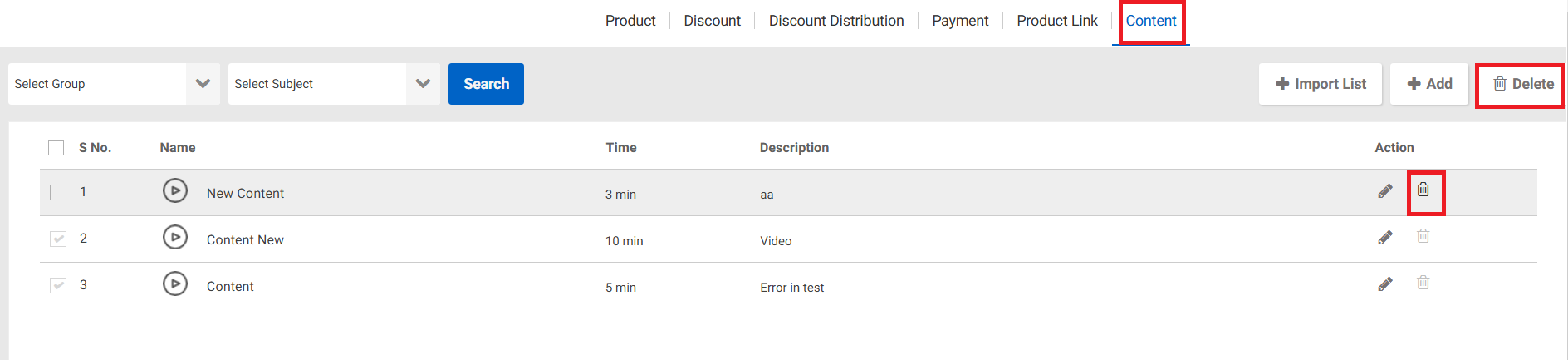
Task: Click pencil icon for Content New row
Action: coord(1384,238)
